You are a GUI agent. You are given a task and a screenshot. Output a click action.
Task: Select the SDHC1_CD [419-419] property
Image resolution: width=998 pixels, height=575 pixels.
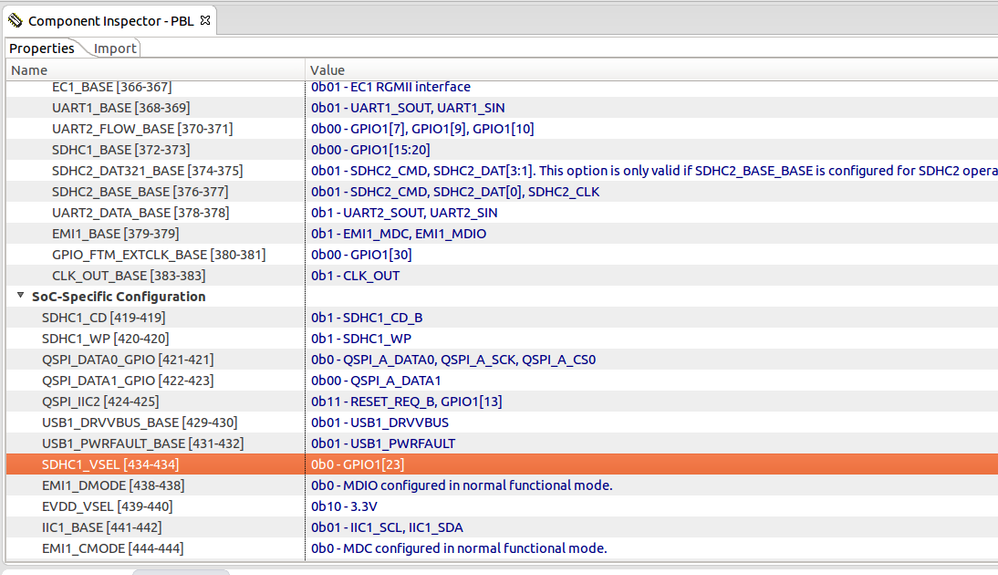tap(103, 318)
